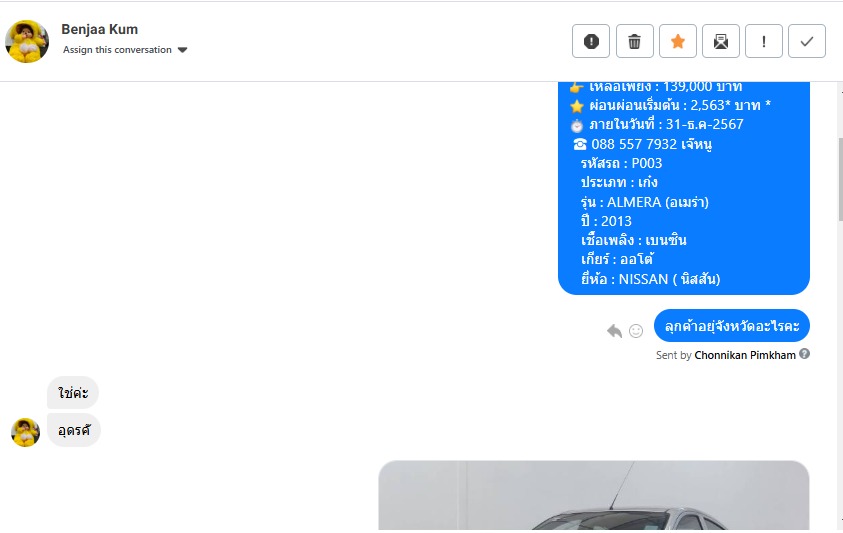Click customer avatar beside อุดรค้ message
The width and height of the screenshot is (843, 533).
(25, 432)
